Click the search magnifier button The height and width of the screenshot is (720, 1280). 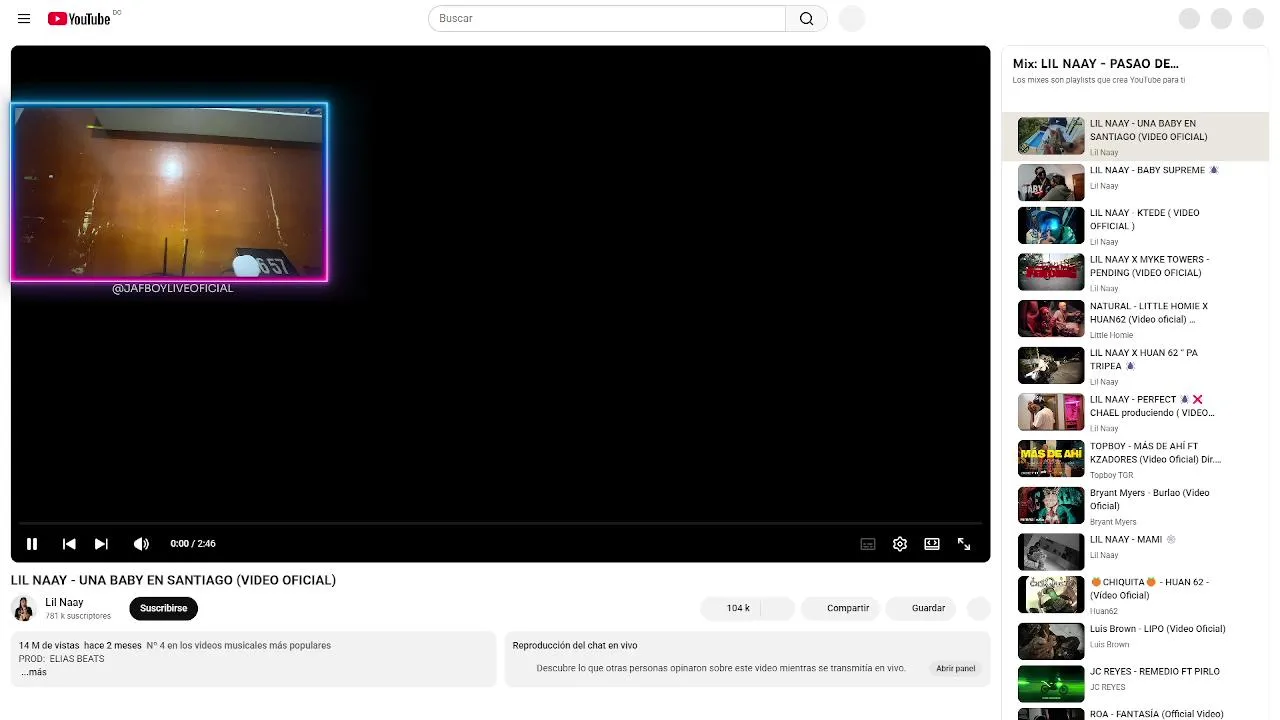tap(807, 18)
